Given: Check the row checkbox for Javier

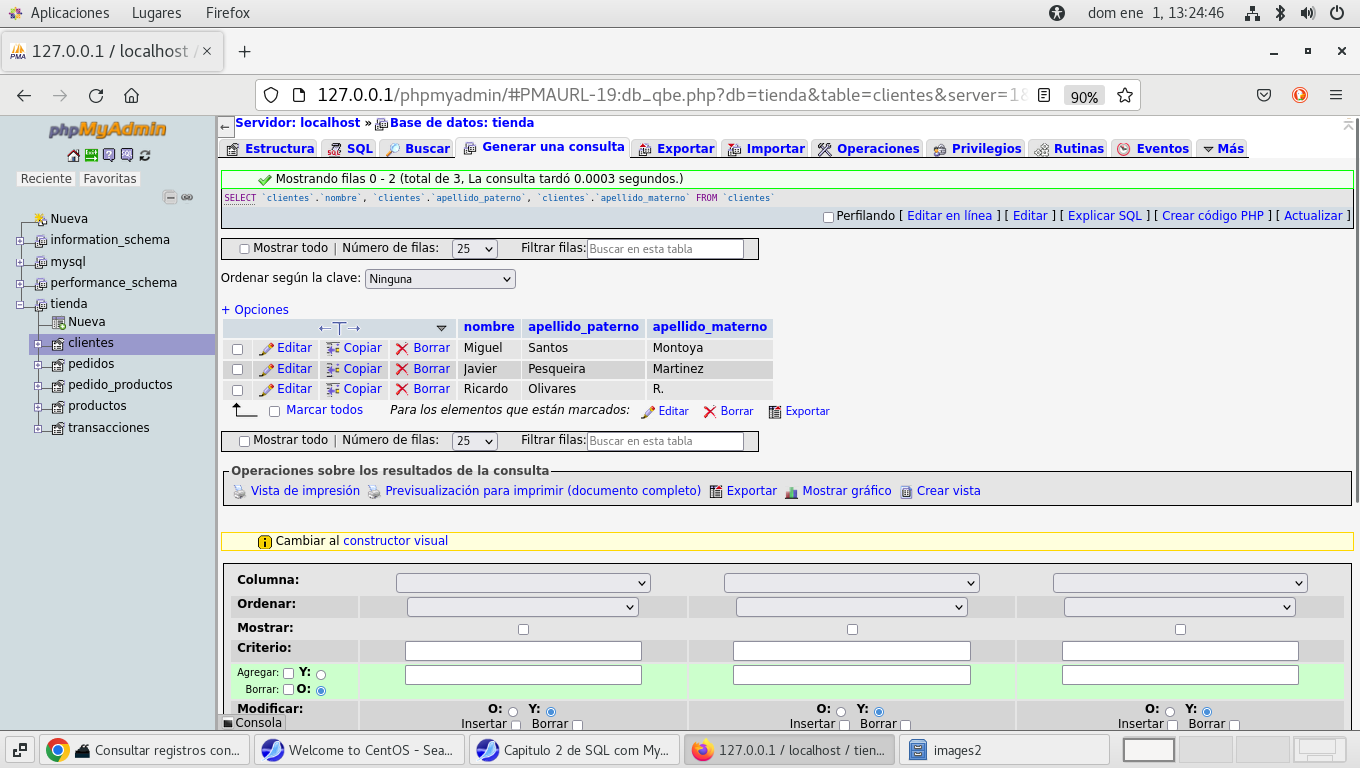Looking at the screenshot, I should pos(238,370).
